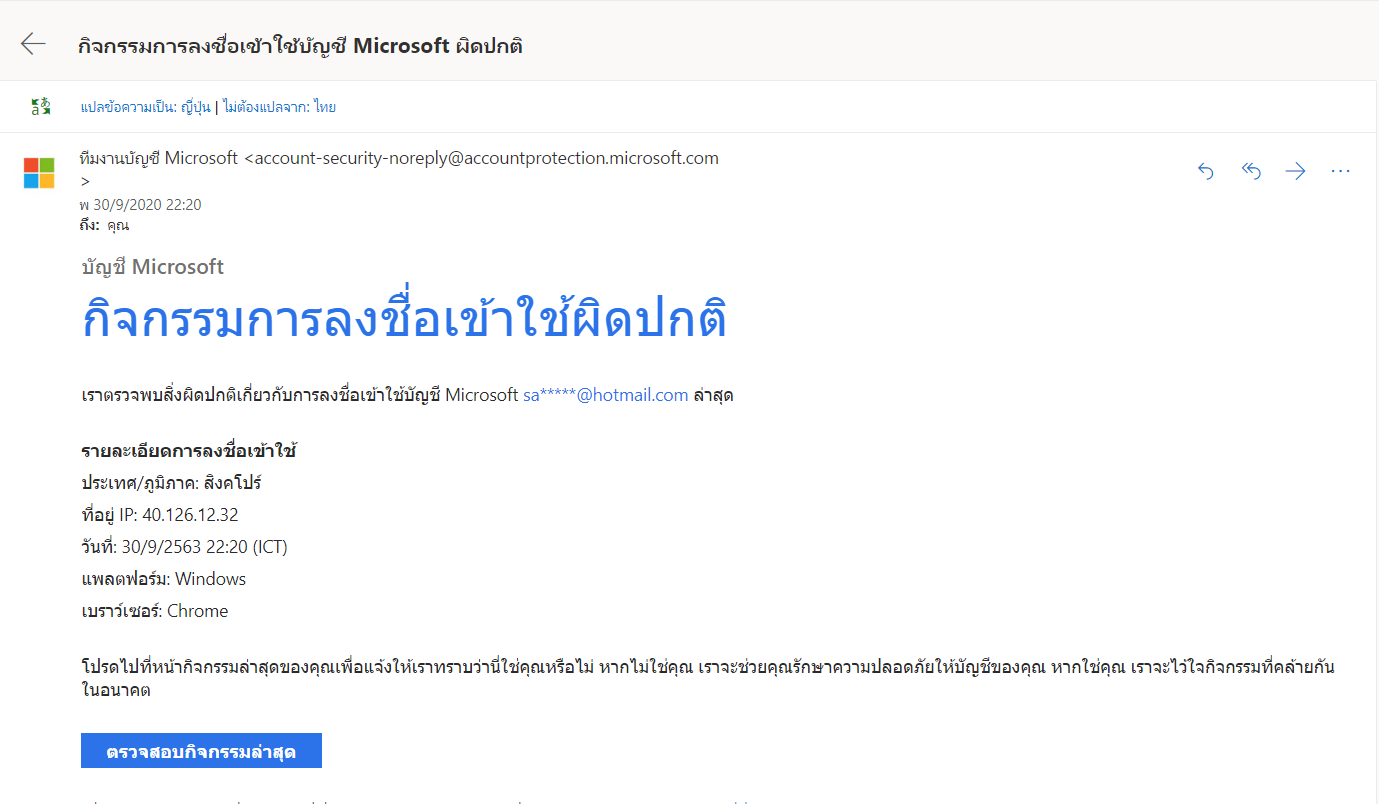Click the translator icon beside the translation links
Viewport: 1379px width, 804px height.
click(40, 107)
